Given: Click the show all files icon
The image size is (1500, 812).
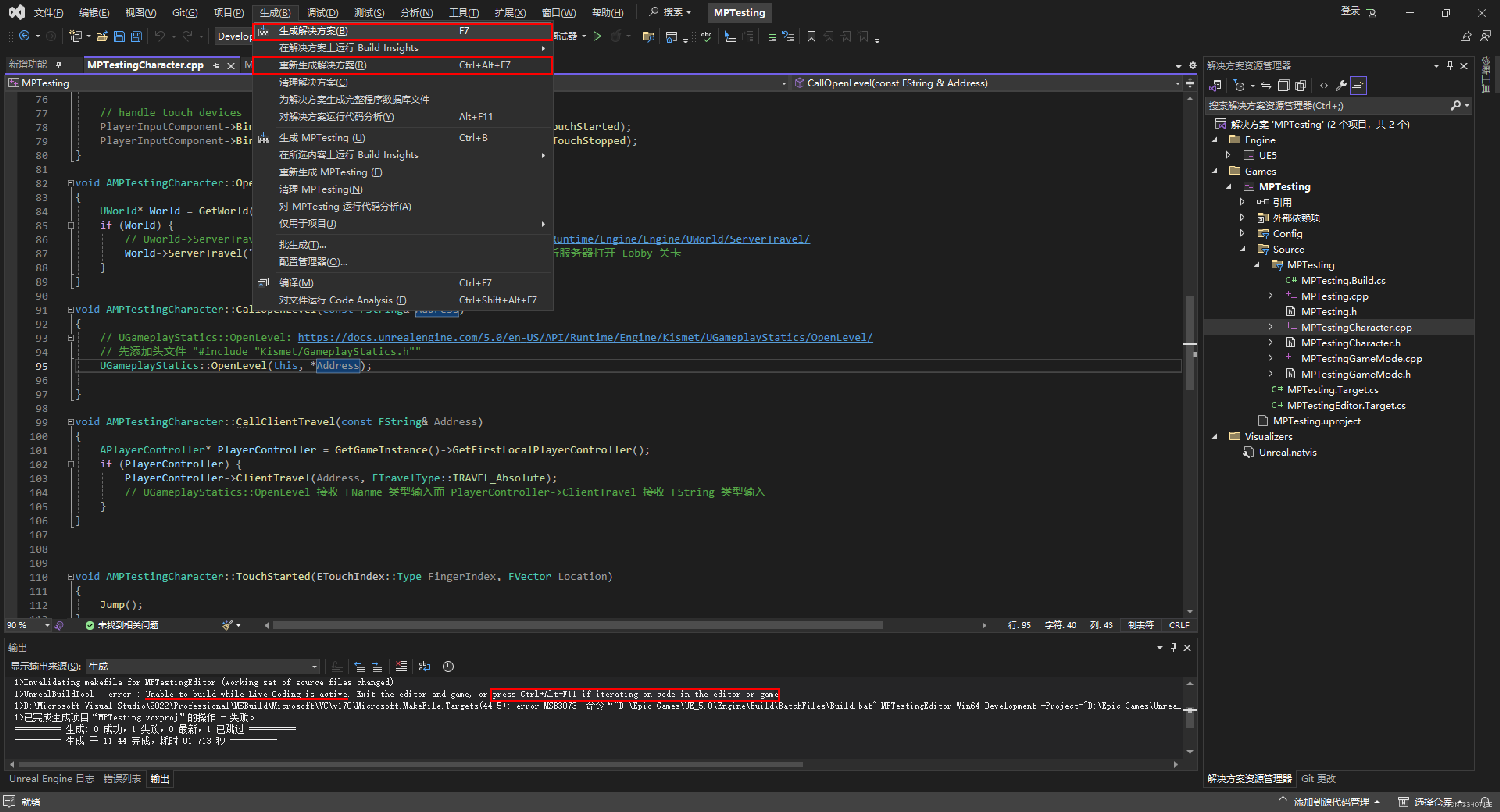Looking at the screenshot, I should click(x=1300, y=86).
